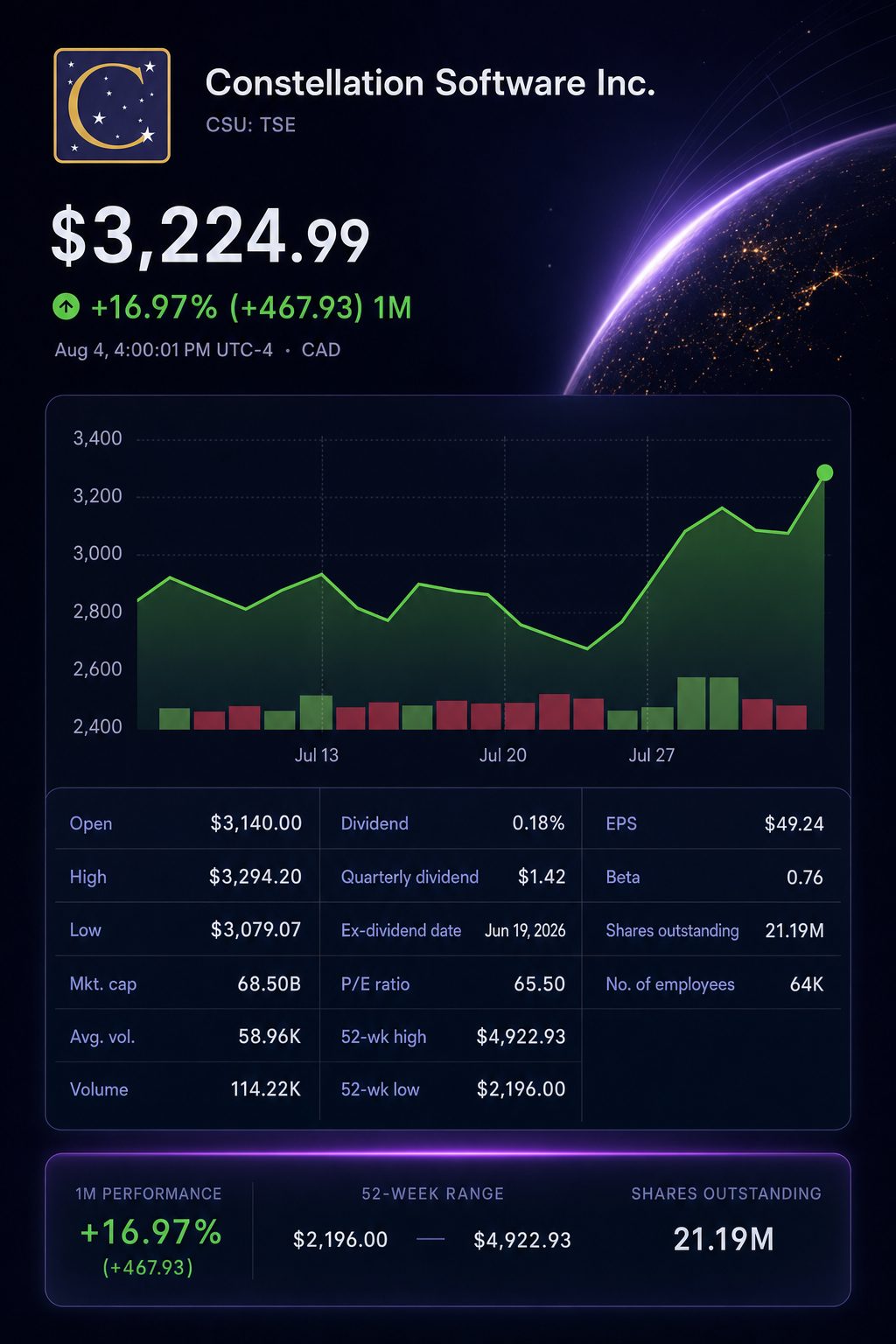Viewport: 896px width, 1344px height.
Task: Click the Mkt. cap value 68.50B
Action: (x=269, y=984)
